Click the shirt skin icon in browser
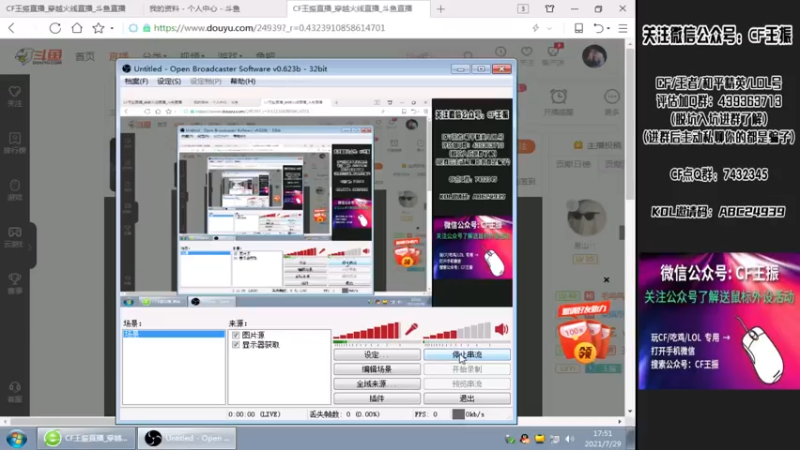The height and width of the screenshot is (450, 800). [549, 9]
